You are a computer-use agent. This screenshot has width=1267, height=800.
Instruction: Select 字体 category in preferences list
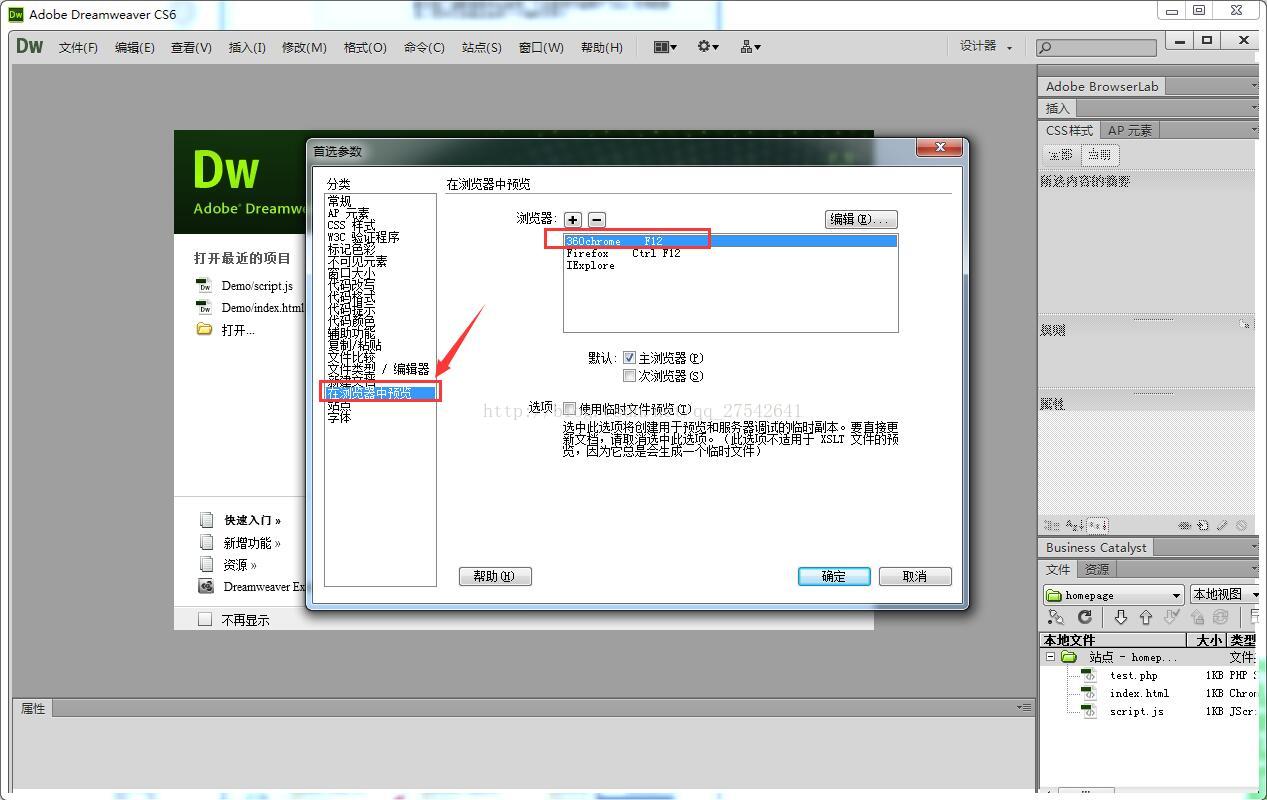(x=340, y=417)
